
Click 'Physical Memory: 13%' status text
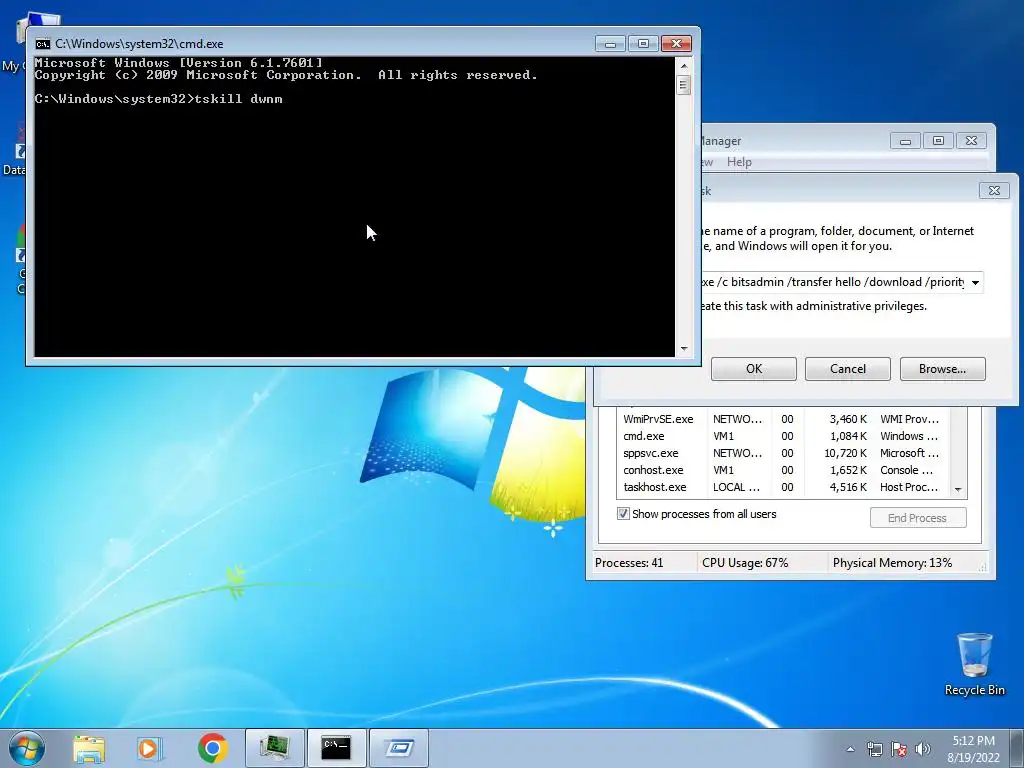tap(892, 563)
